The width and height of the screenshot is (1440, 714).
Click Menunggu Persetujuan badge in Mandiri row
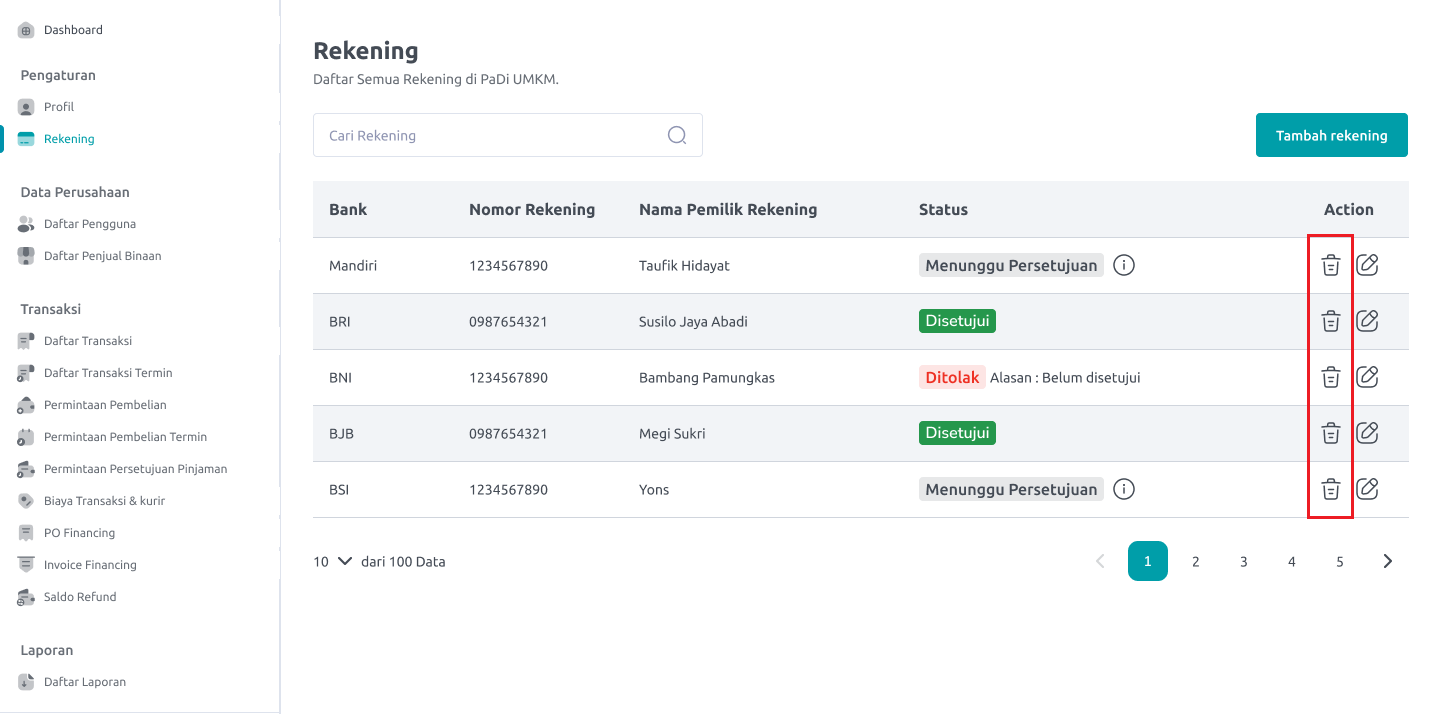click(1011, 265)
